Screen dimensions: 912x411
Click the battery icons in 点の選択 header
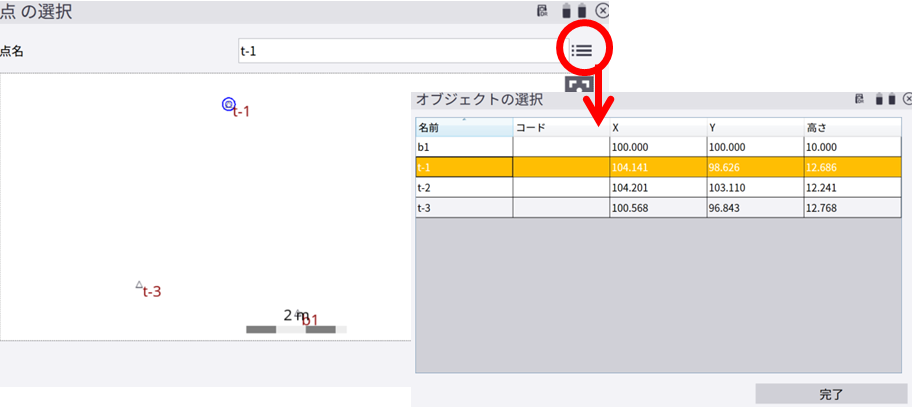pos(574,11)
